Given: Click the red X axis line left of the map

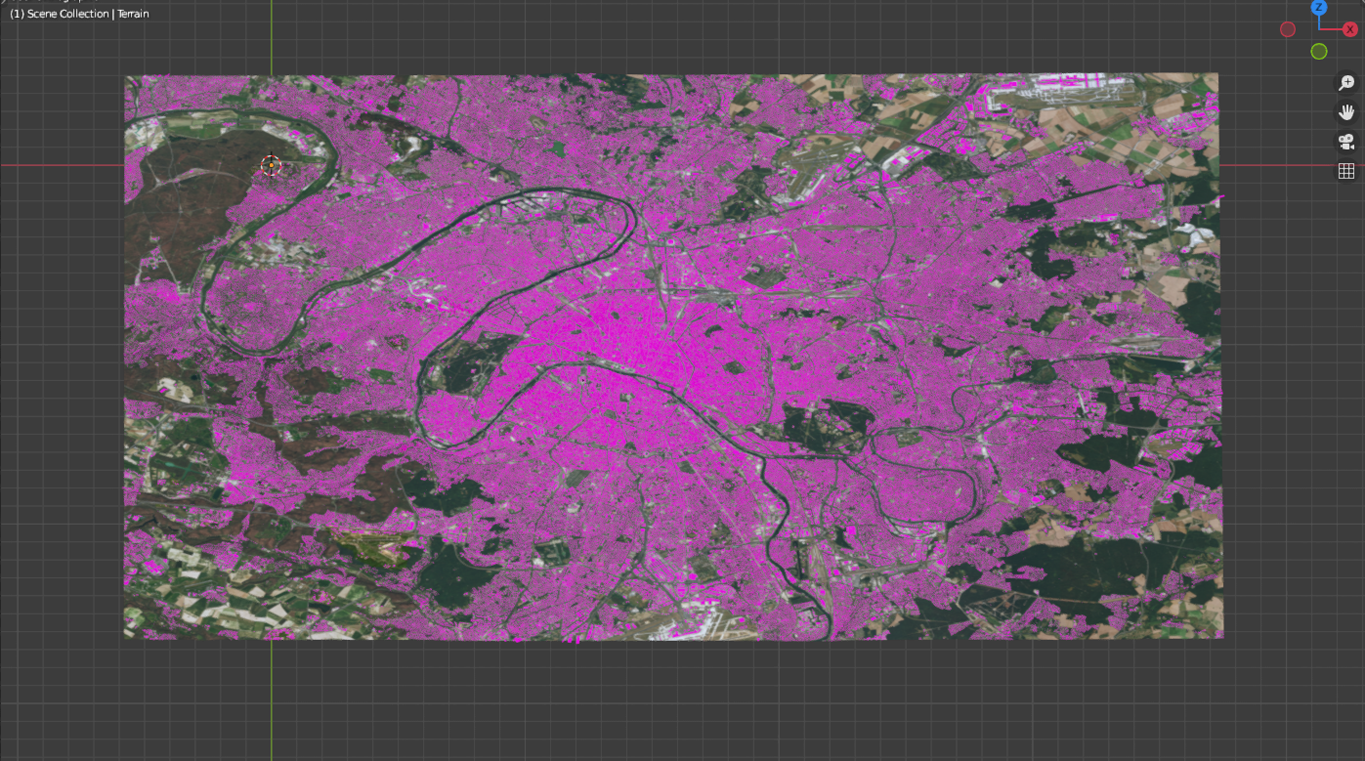Looking at the screenshot, I should pyautogui.click(x=60, y=165).
